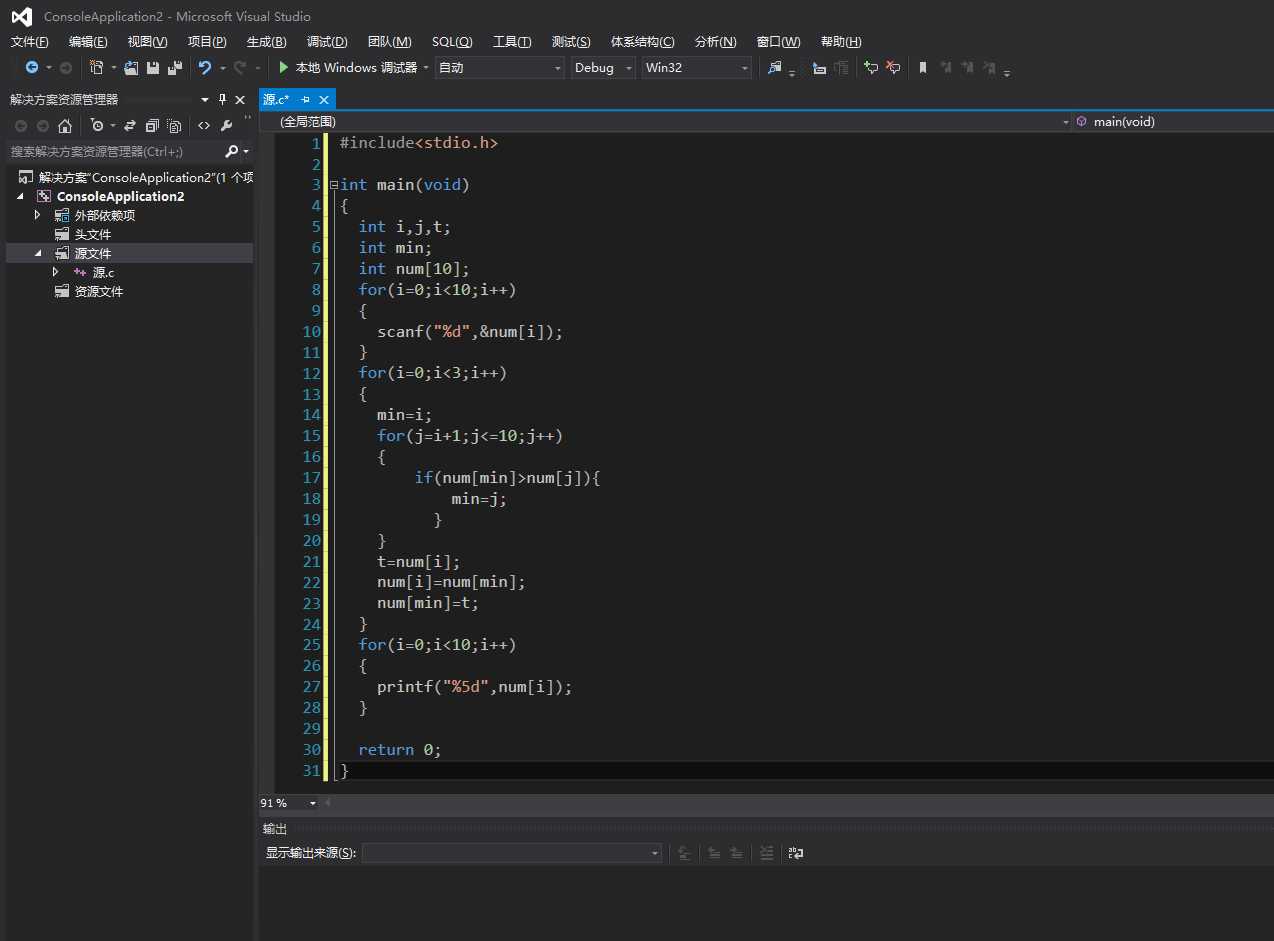Image resolution: width=1274 pixels, height=941 pixels.
Task: Close the 源.c* editor tab
Action: 324,100
